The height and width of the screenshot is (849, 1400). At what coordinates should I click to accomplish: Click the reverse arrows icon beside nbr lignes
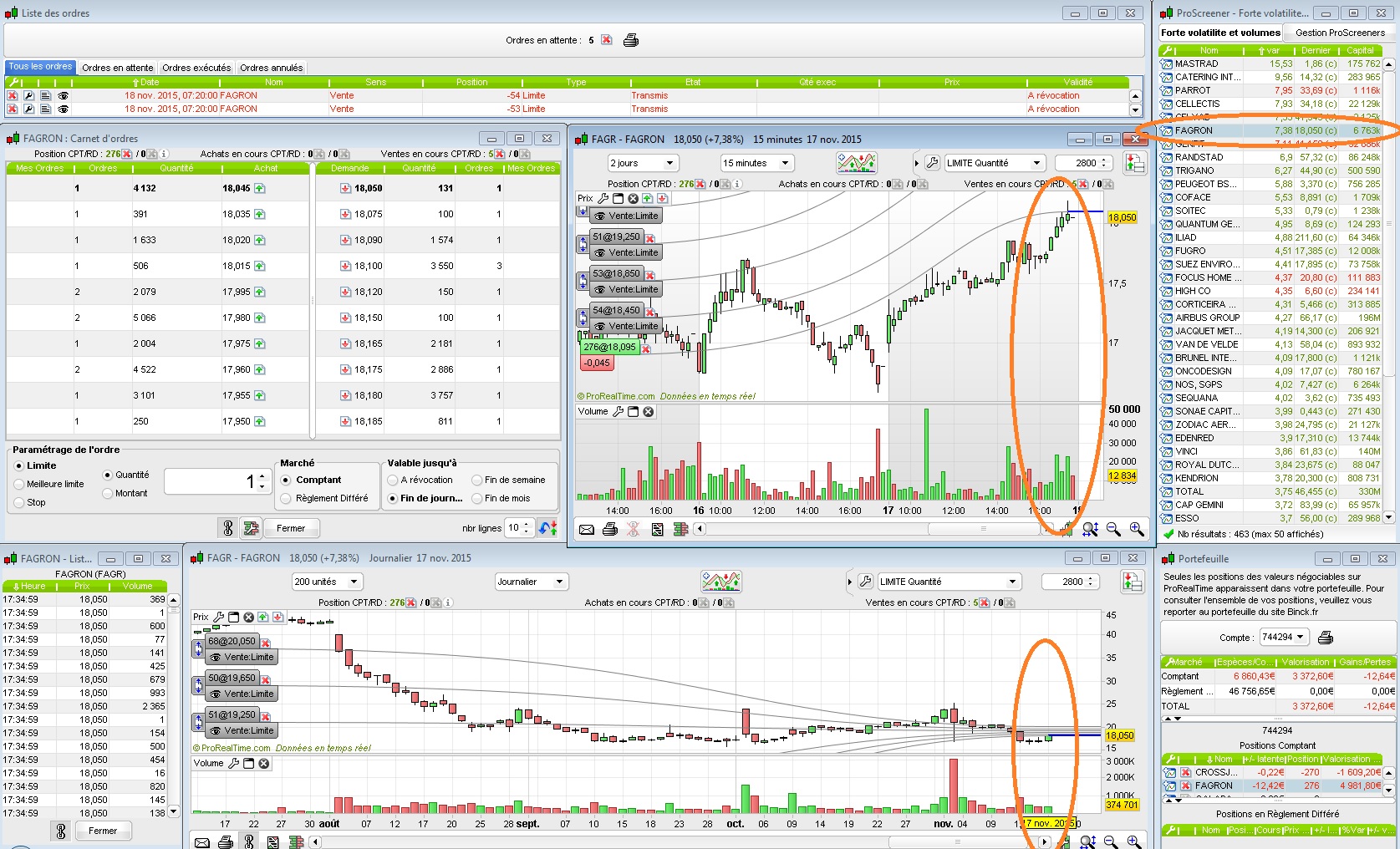pyautogui.click(x=548, y=528)
